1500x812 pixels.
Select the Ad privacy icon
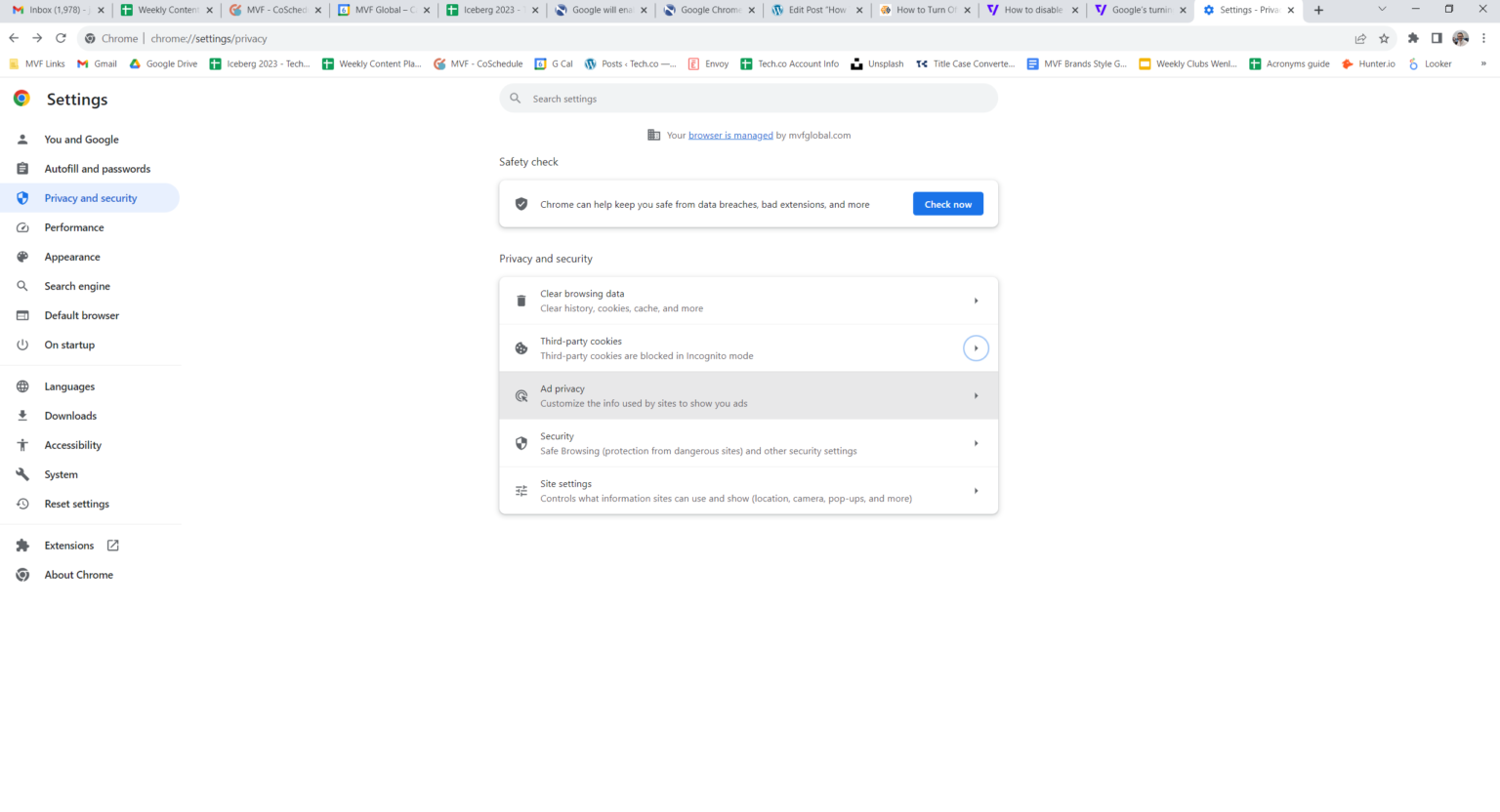point(521,394)
